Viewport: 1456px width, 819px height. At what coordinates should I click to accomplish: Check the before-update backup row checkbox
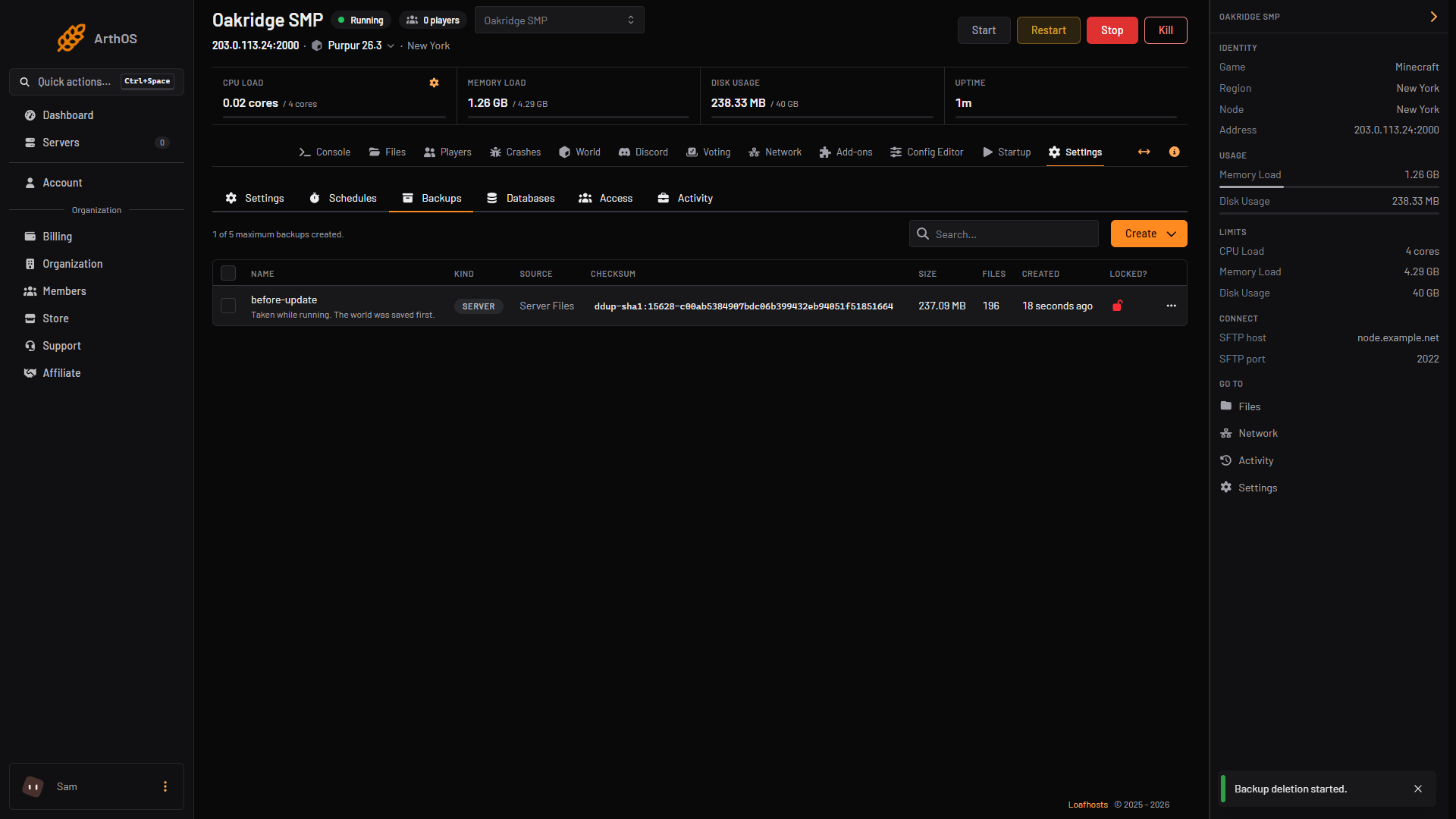tap(228, 306)
